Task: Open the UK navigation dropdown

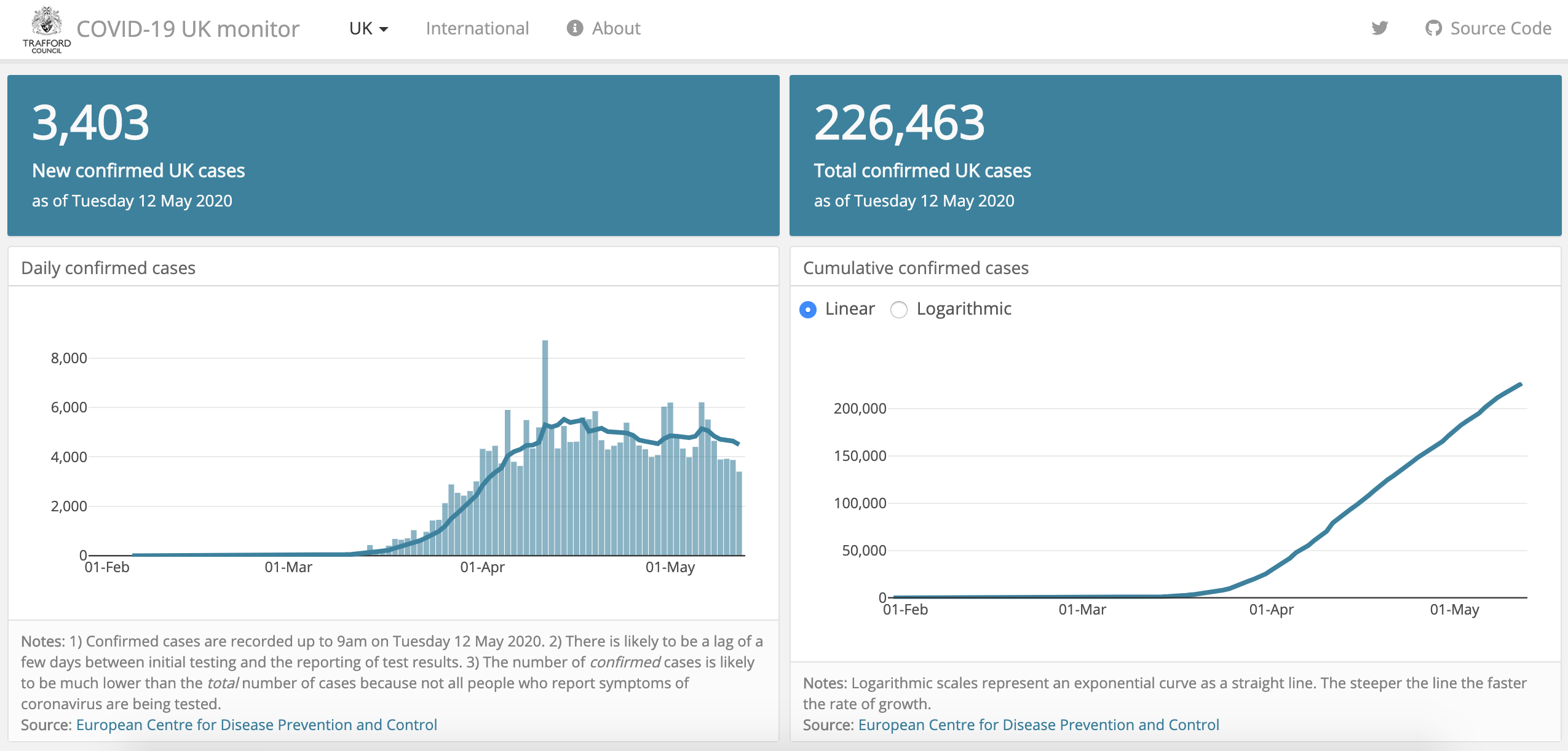Action: tap(367, 28)
